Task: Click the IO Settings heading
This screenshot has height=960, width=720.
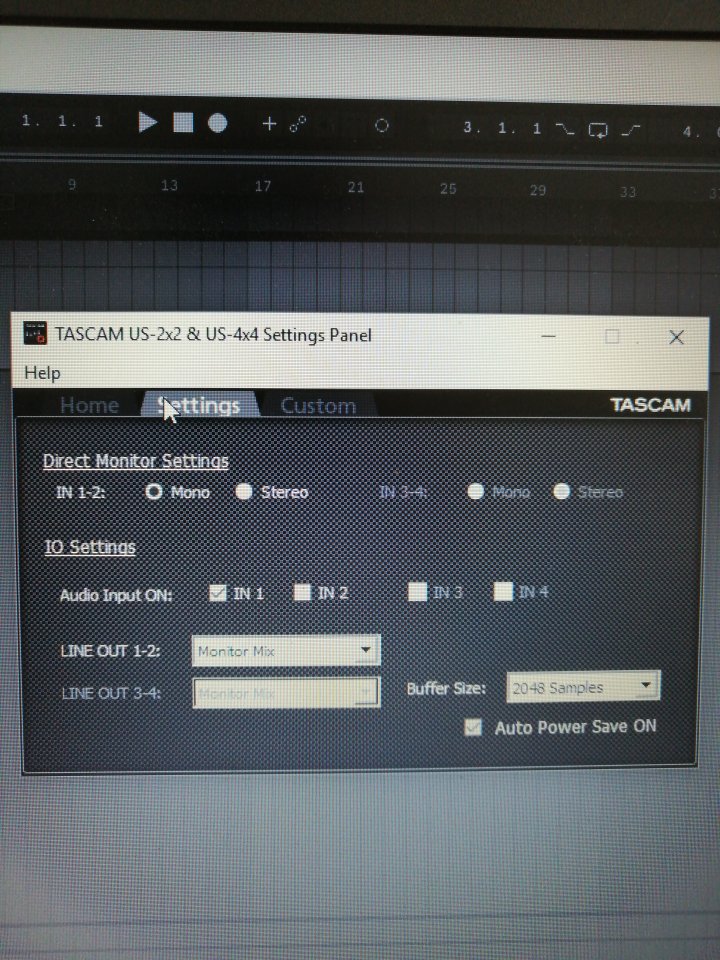Action: coord(89,547)
